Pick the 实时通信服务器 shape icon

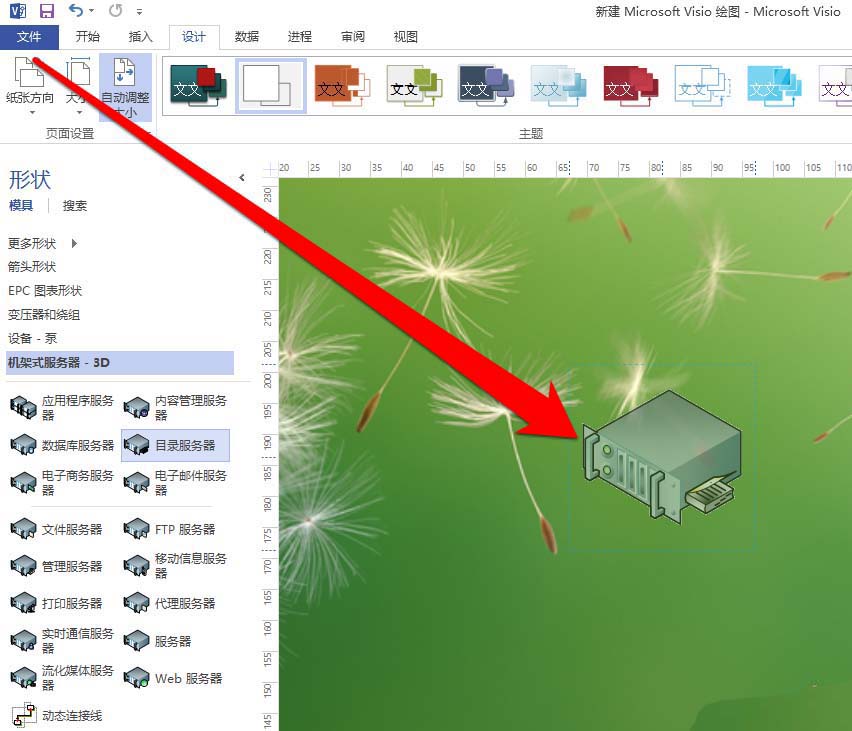[x=23, y=641]
